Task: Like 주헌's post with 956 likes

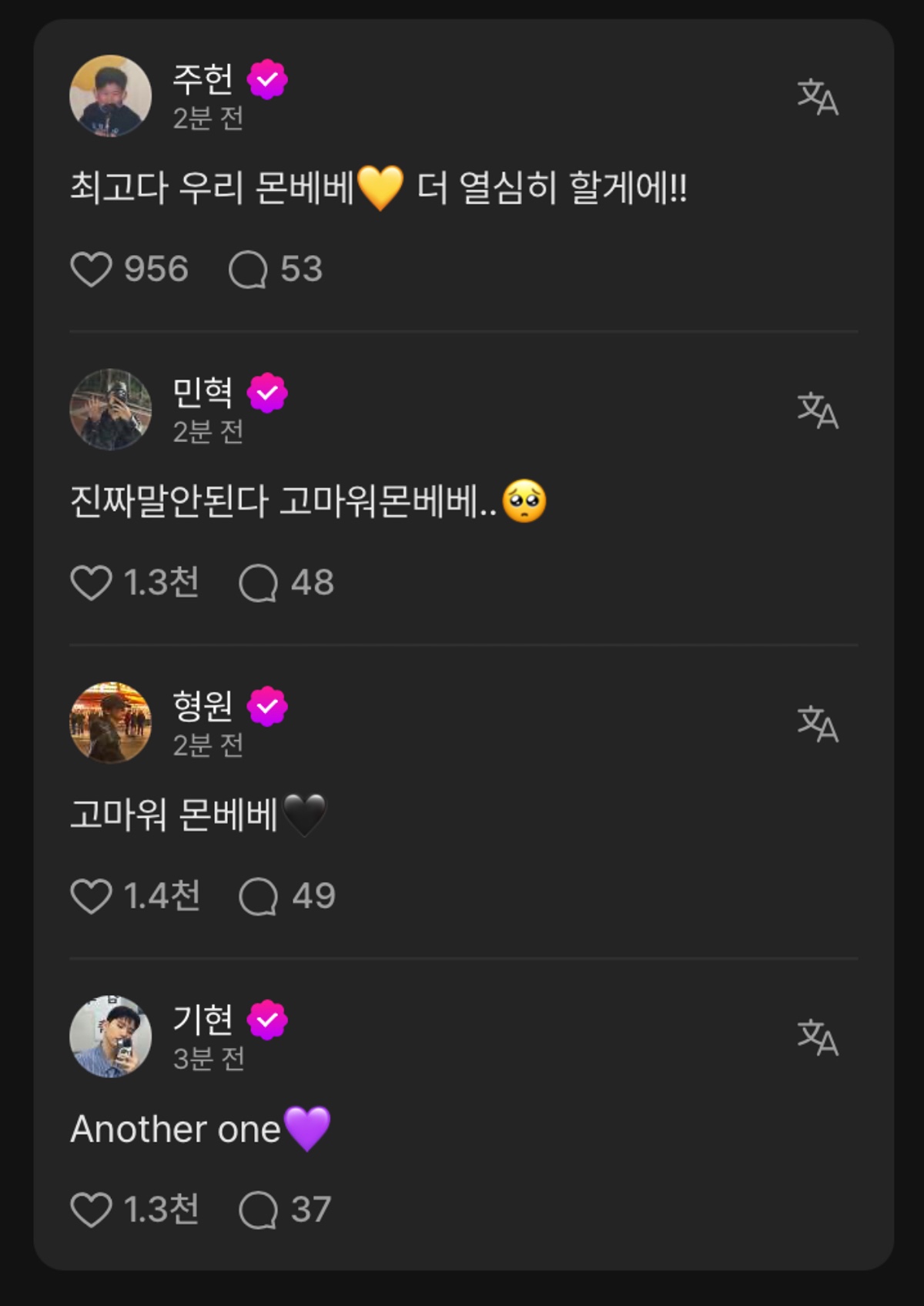Action: tap(92, 270)
